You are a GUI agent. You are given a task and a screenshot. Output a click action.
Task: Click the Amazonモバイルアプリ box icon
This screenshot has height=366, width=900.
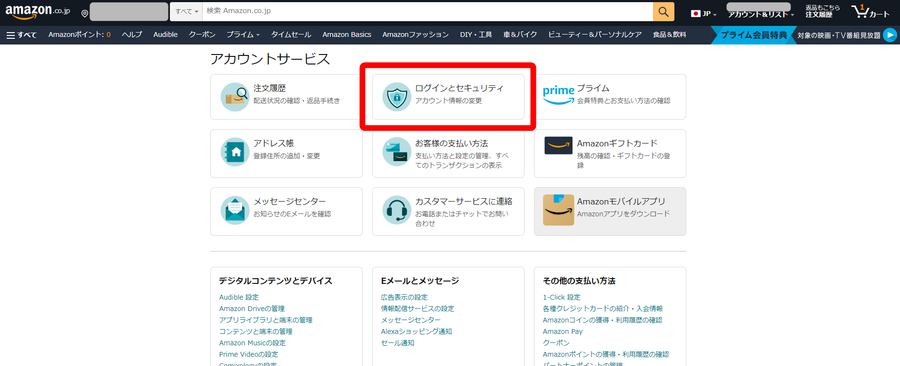[558, 210]
